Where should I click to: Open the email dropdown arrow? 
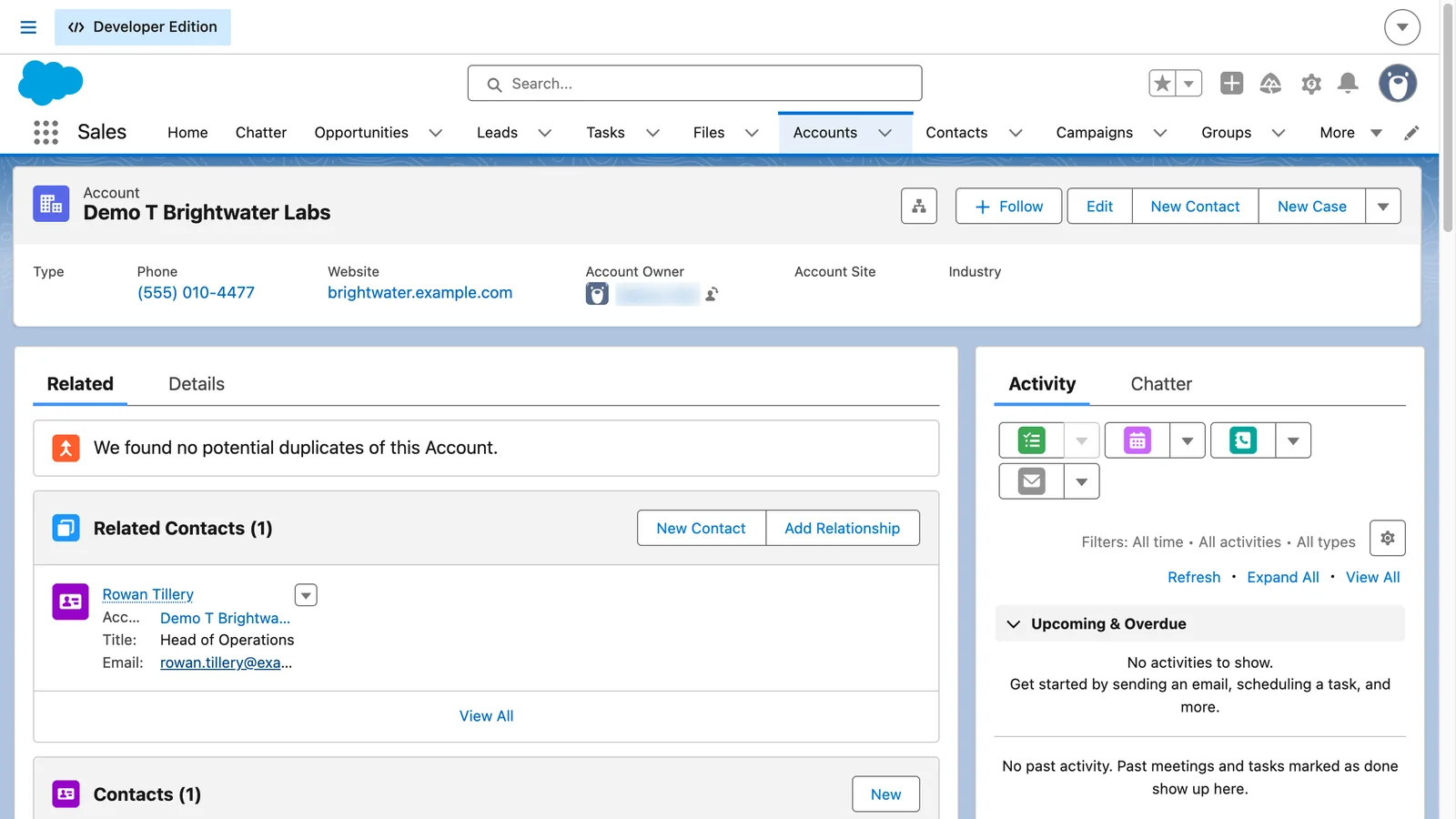(x=1082, y=481)
